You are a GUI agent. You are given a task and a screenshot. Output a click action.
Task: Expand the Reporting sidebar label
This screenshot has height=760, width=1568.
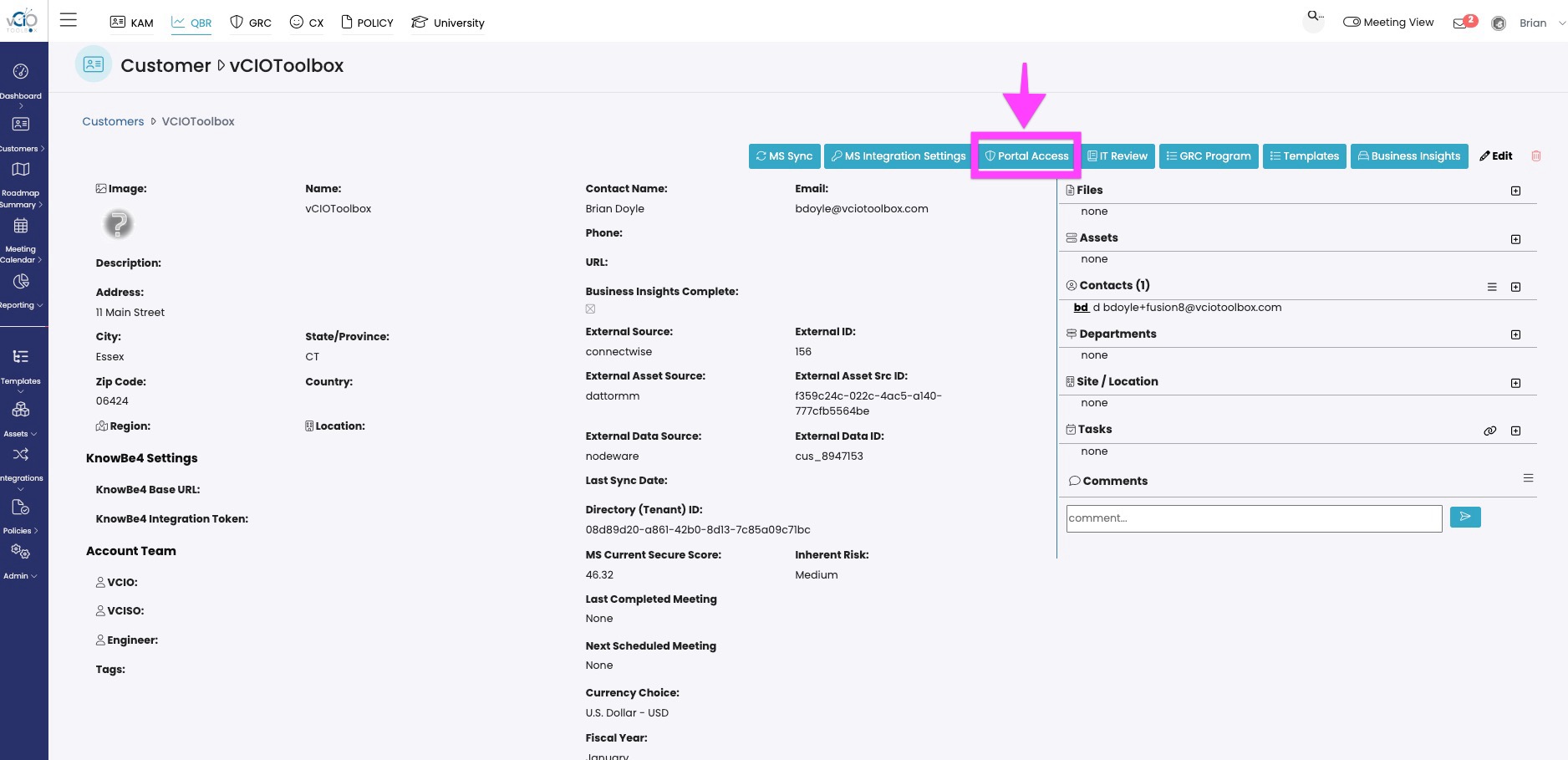point(21,305)
